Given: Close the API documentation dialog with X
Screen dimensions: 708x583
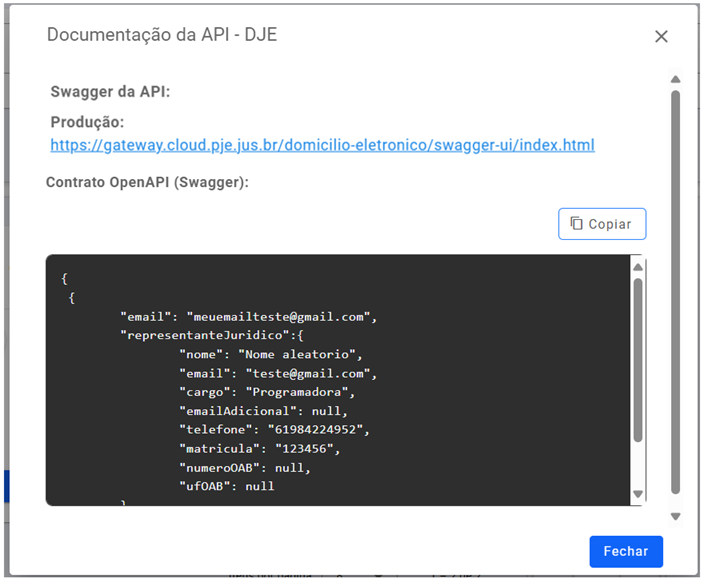Looking at the screenshot, I should 661,37.
